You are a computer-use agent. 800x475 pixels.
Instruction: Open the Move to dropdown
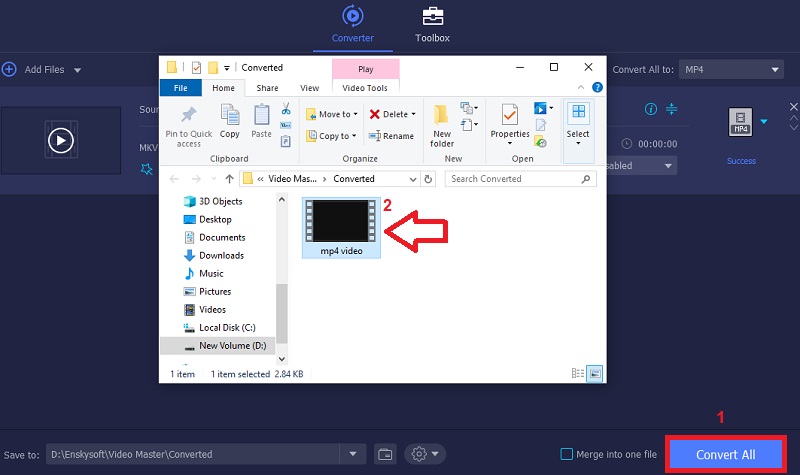[x=332, y=114]
